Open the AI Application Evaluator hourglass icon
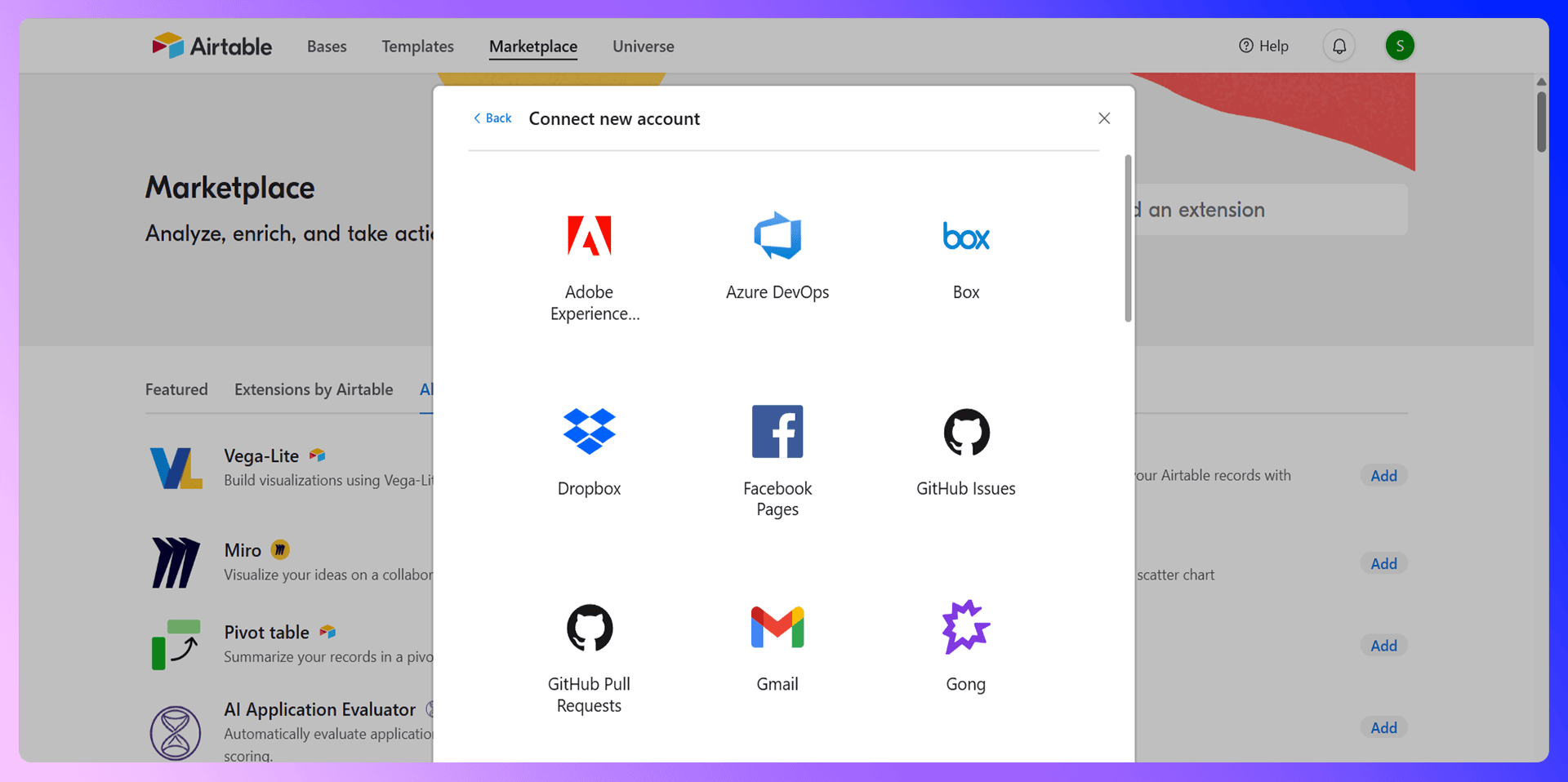The width and height of the screenshot is (1568, 782). click(176, 733)
